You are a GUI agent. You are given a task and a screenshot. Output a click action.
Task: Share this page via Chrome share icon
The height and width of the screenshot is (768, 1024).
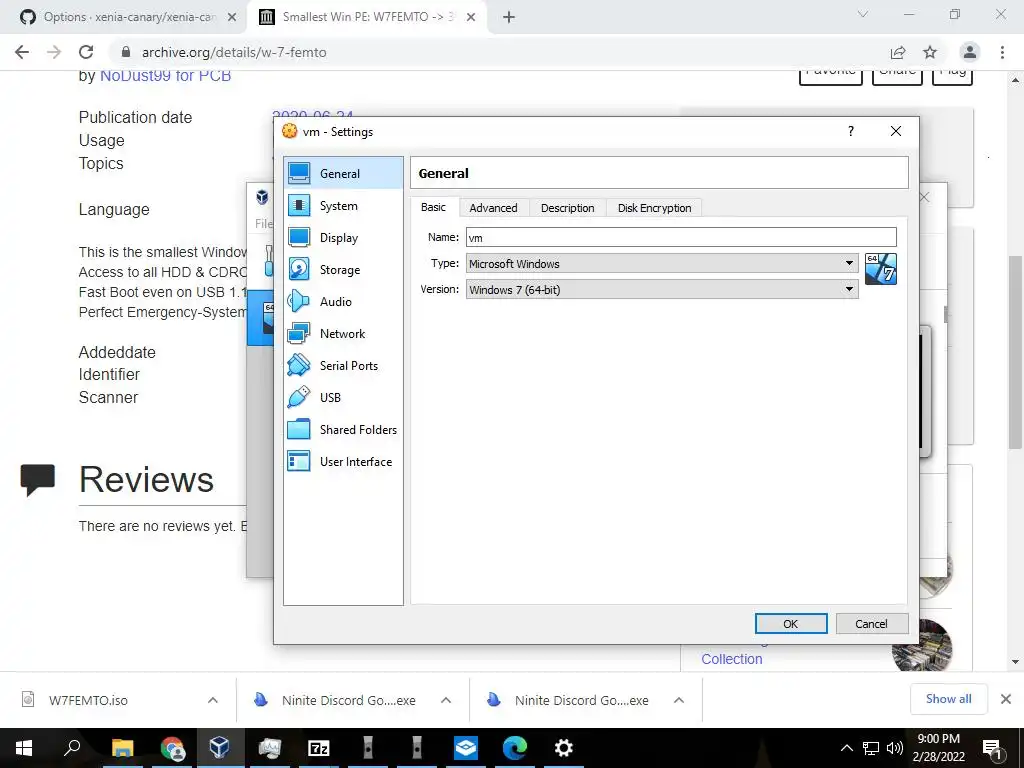[898, 52]
